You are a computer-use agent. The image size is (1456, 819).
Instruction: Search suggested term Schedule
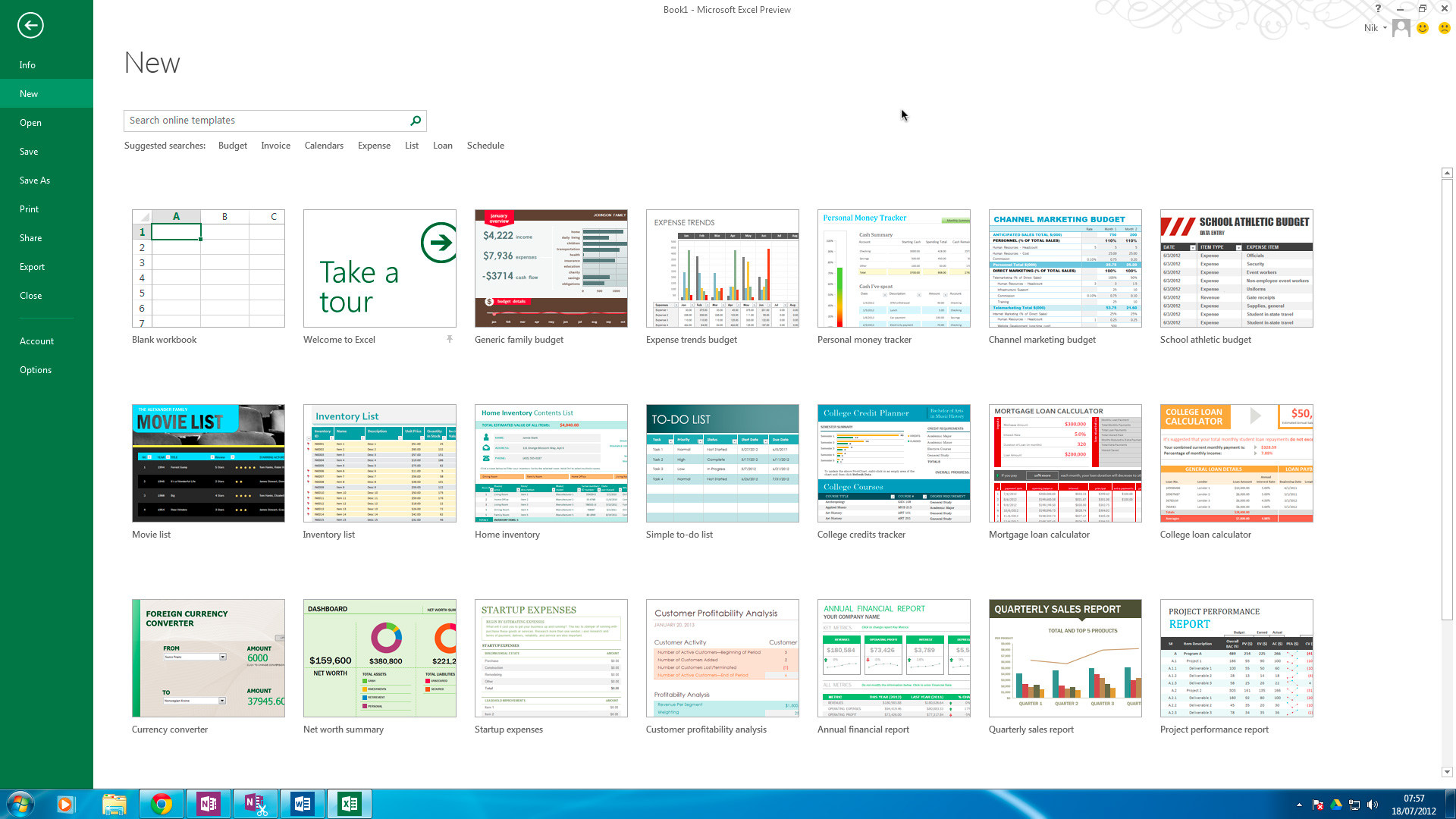coord(485,146)
